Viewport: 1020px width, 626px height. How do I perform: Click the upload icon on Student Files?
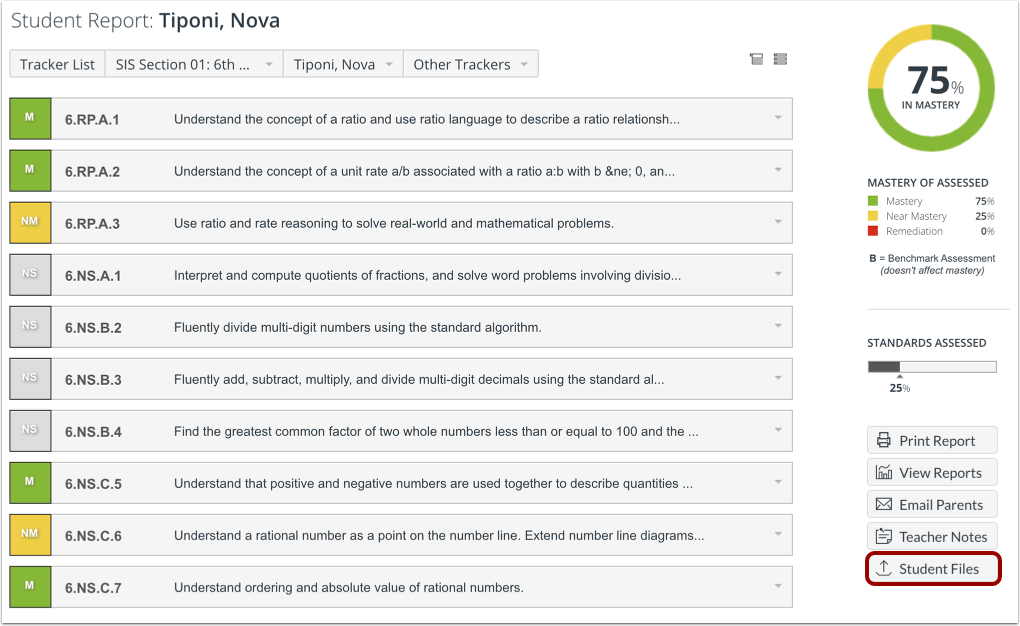pos(885,568)
